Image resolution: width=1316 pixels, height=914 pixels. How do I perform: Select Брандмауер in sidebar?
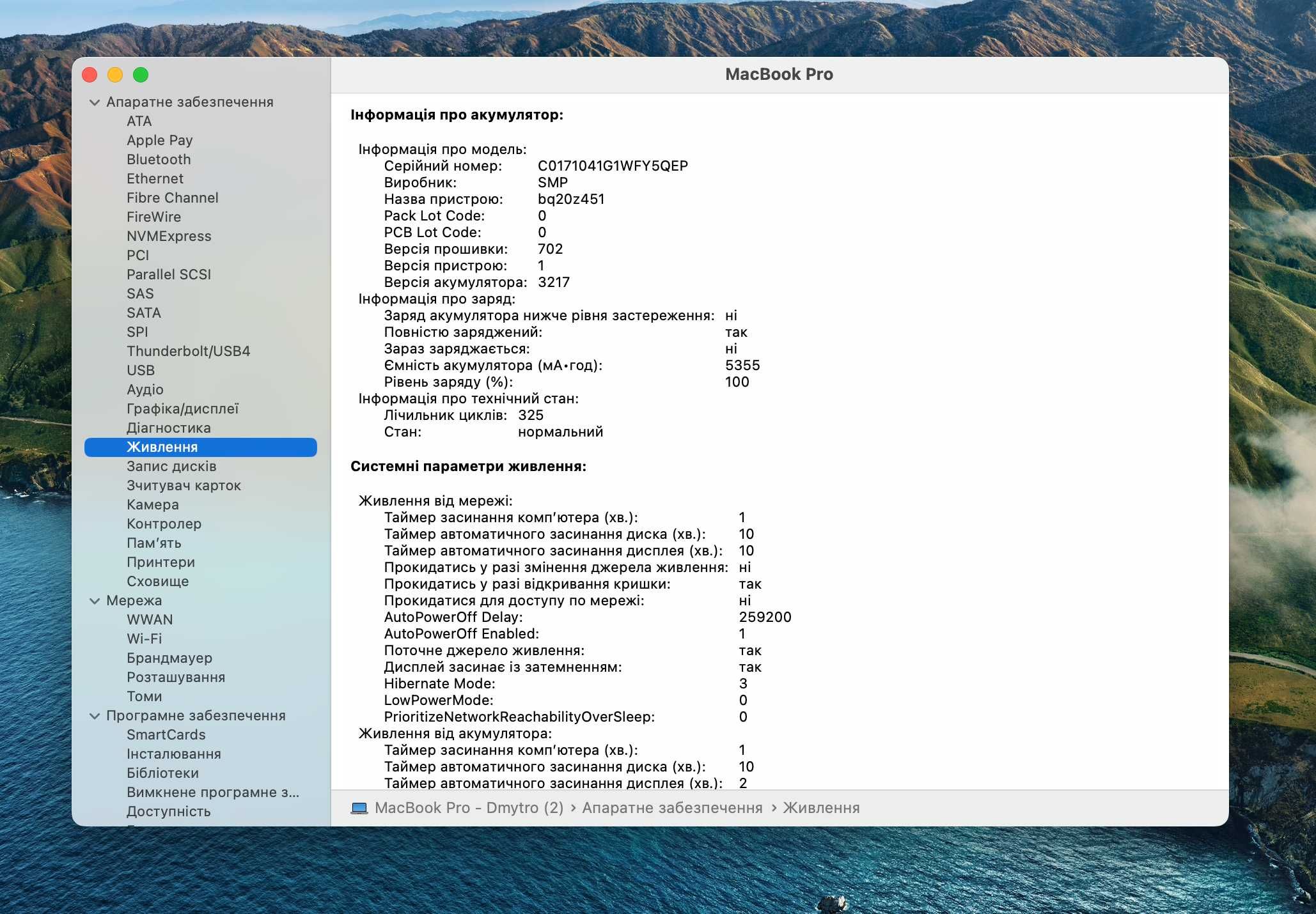tap(169, 658)
